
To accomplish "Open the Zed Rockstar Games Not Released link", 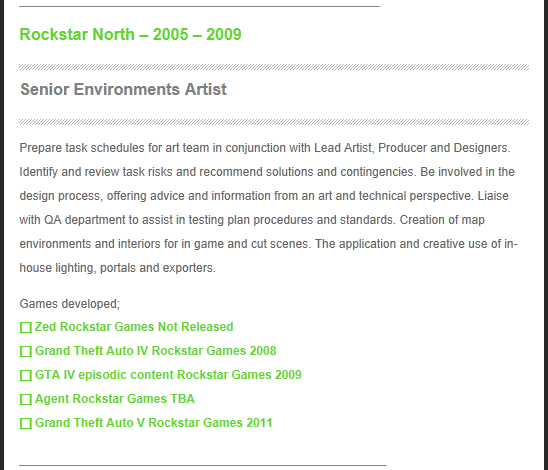I will [134, 327].
